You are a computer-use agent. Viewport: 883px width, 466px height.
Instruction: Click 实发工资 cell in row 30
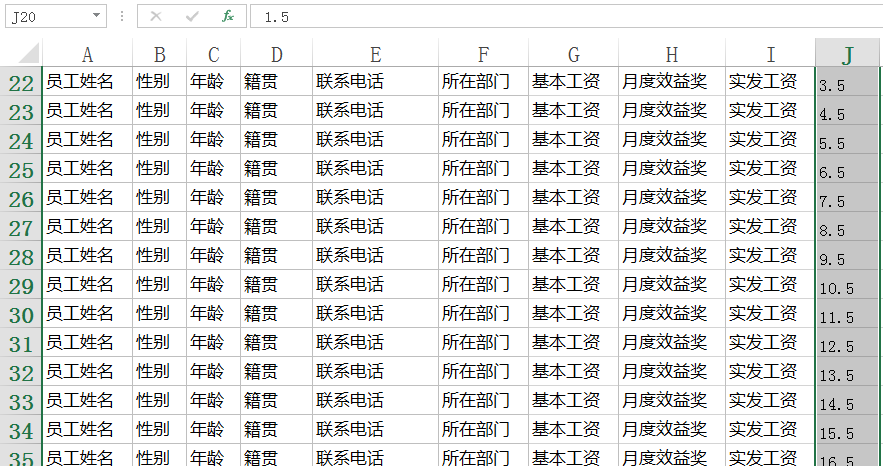tap(770, 314)
